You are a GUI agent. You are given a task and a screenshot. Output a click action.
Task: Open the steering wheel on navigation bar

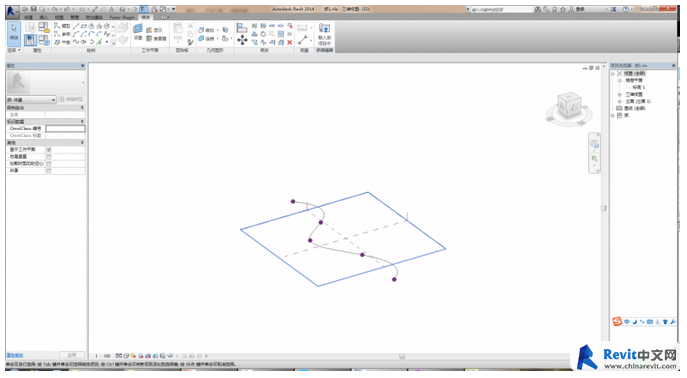point(594,144)
